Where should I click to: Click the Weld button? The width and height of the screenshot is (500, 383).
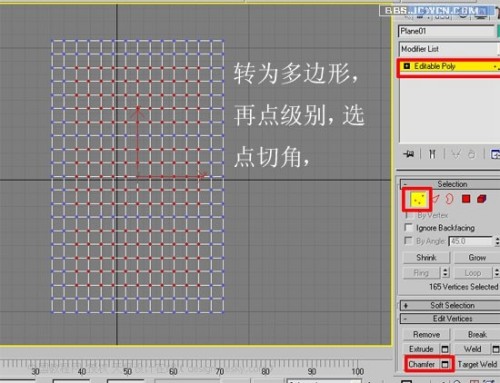473,349
